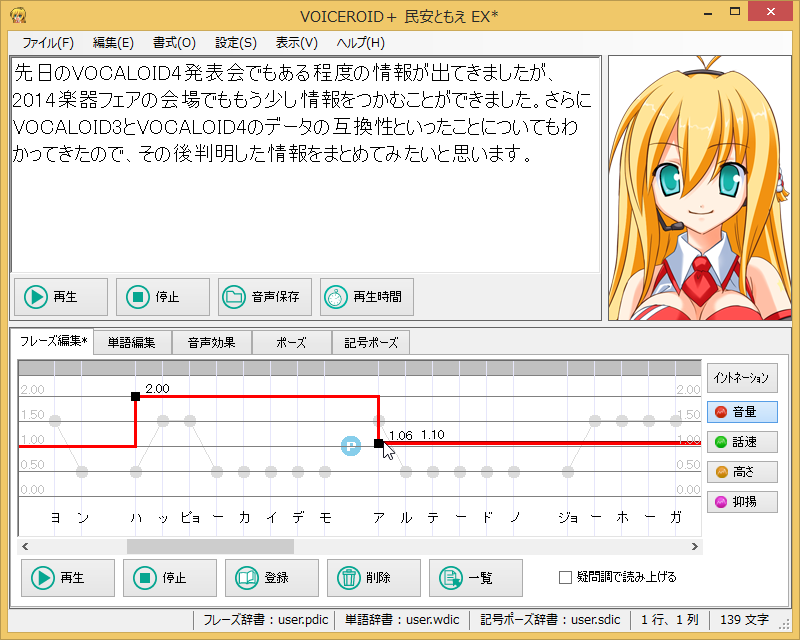Click the 139 文字 character count
The image size is (800, 640).
pyautogui.click(x=744, y=620)
